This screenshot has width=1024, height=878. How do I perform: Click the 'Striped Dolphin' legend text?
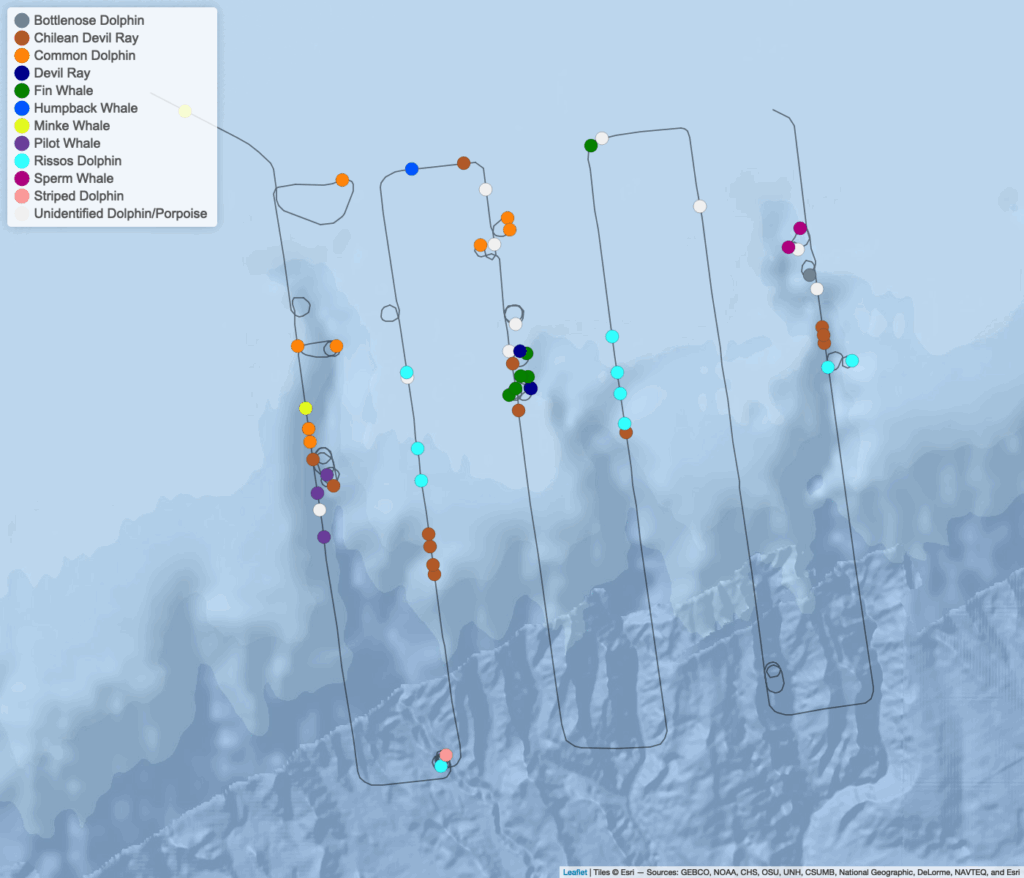79,196
